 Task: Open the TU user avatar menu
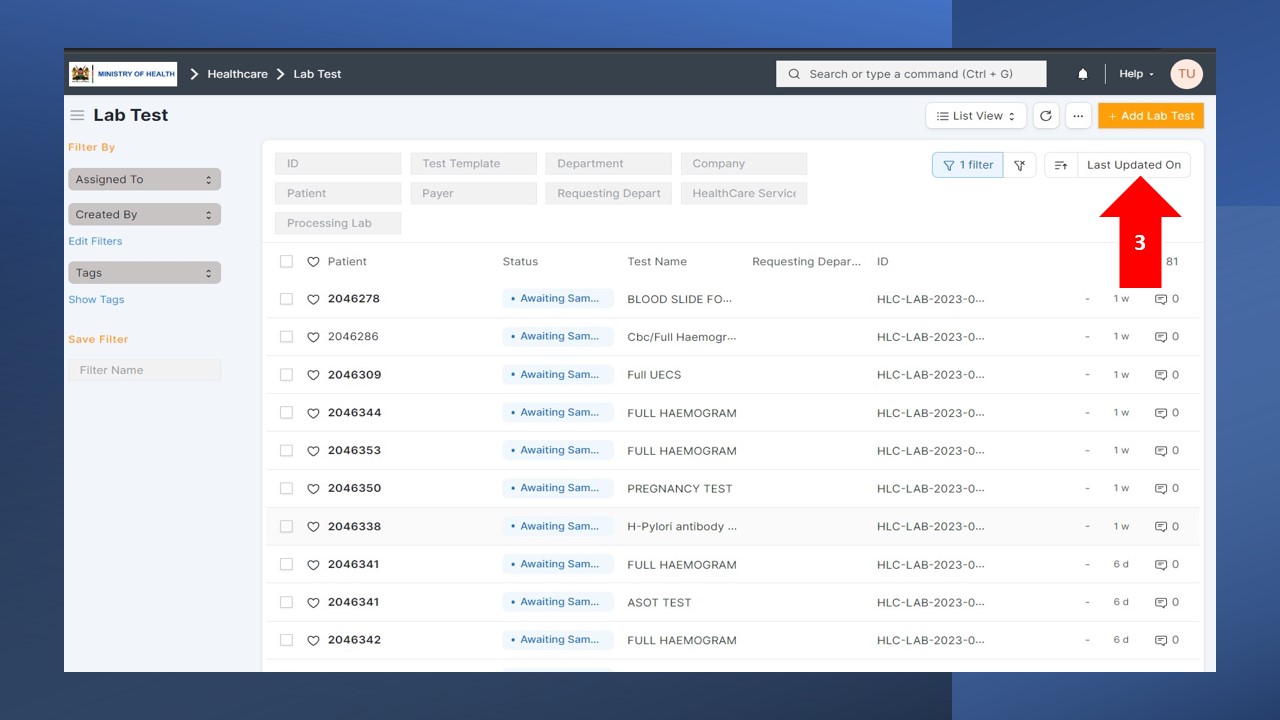click(x=1186, y=74)
